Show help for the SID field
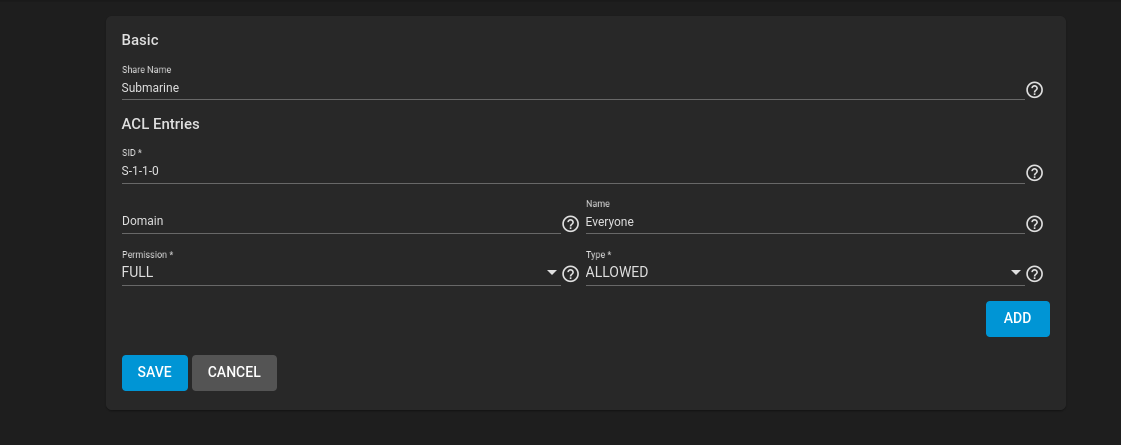Viewport: 1121px width, 445px height. point(1034,173)
